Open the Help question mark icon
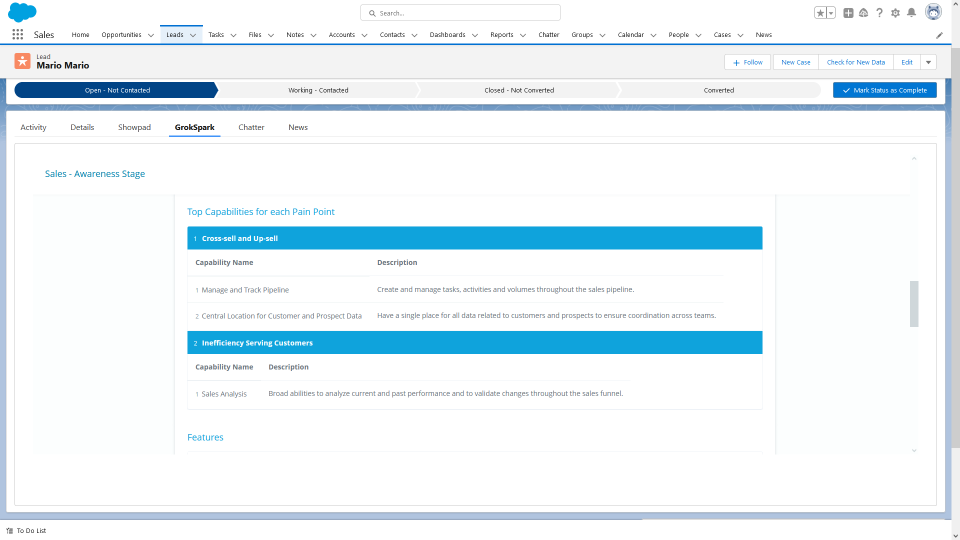Viewport: 960px width, 540px height. [879, 13]
